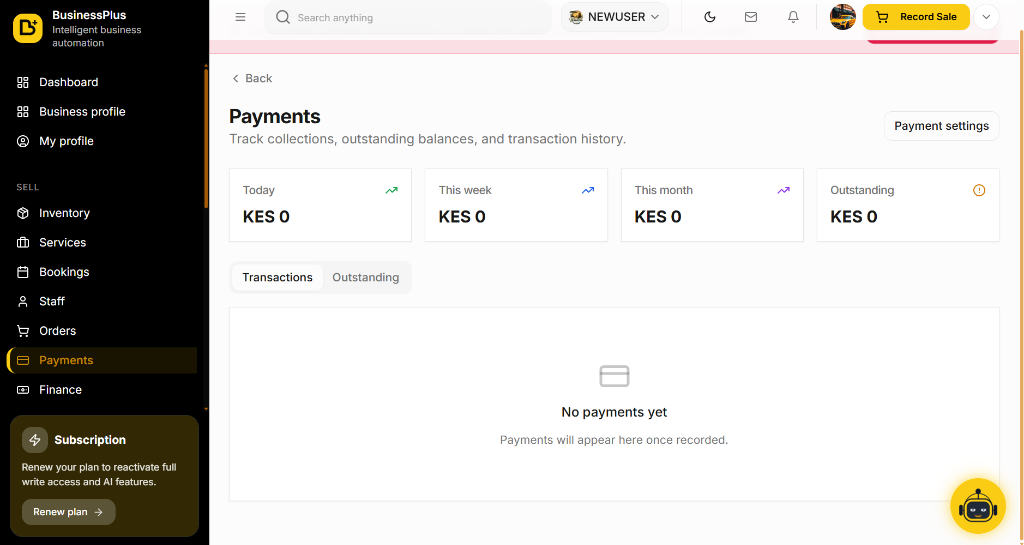Go Back to previous page
The width and height of the screenshot is (1024, 545).
pos(252,78)
